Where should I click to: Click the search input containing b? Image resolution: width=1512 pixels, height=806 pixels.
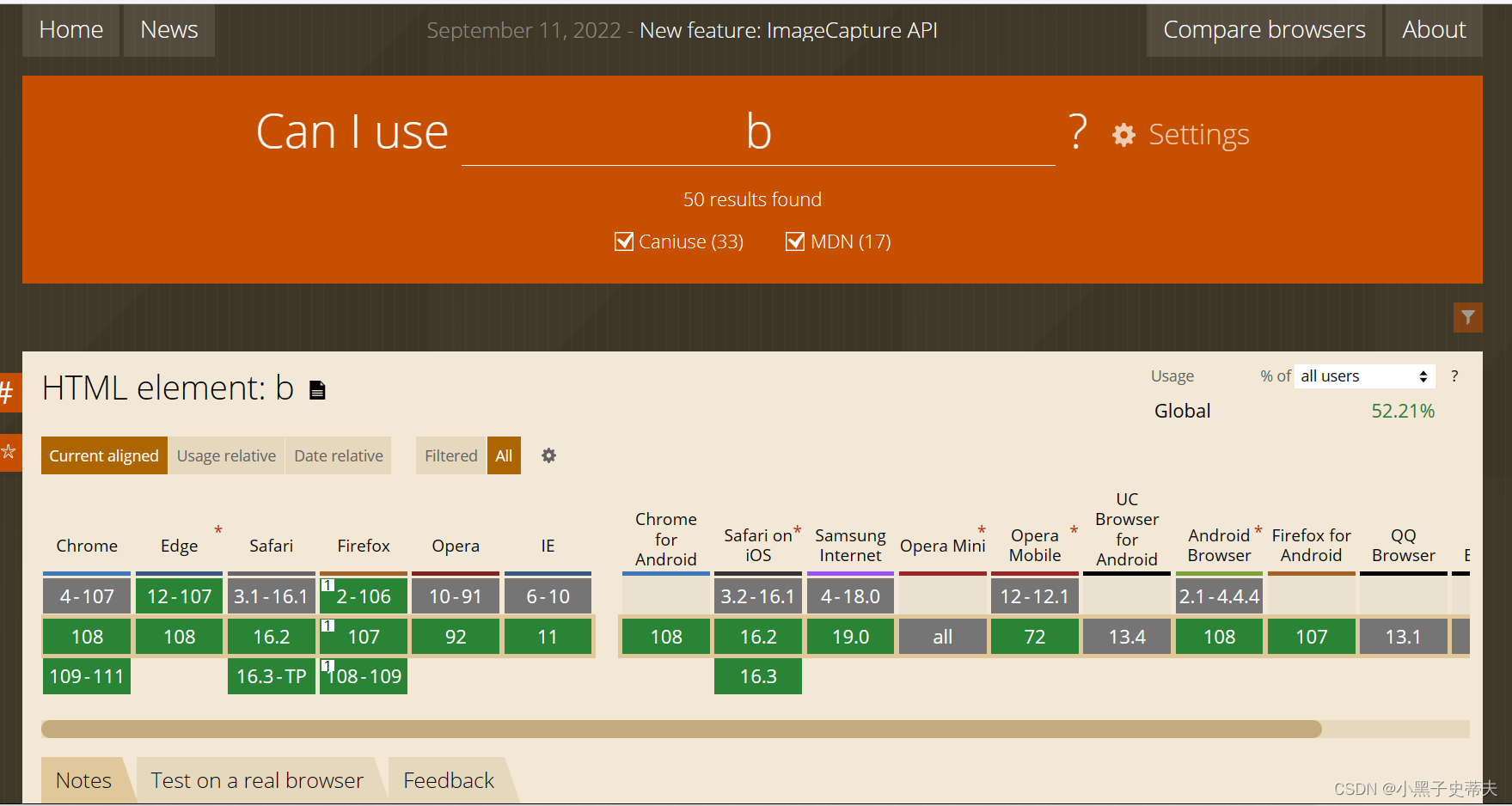(x=758, y=132)
